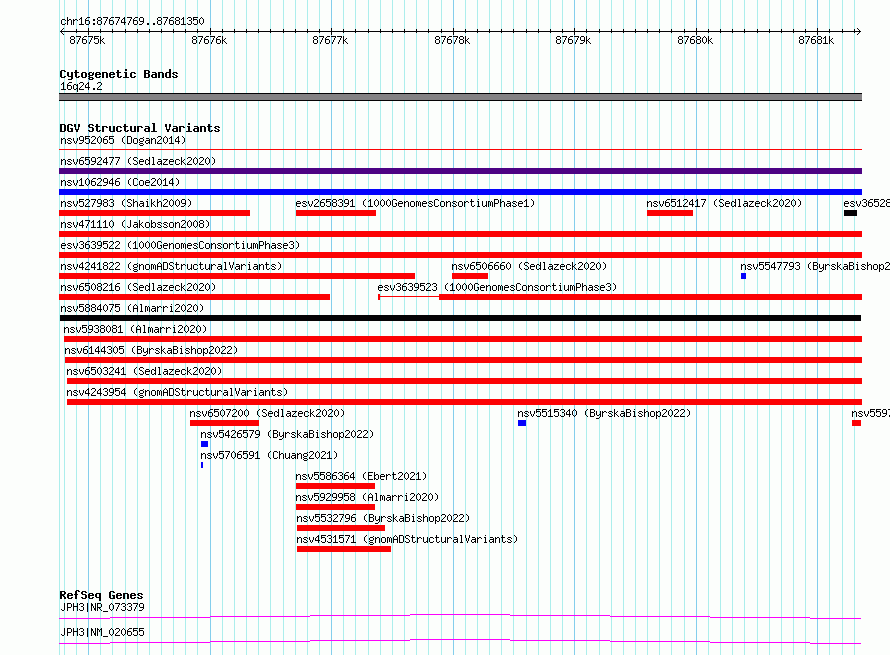Click the nsv5597 red block at right edge
The height and width of the screenshot is (655, 890).
click(x=856, y=423)
